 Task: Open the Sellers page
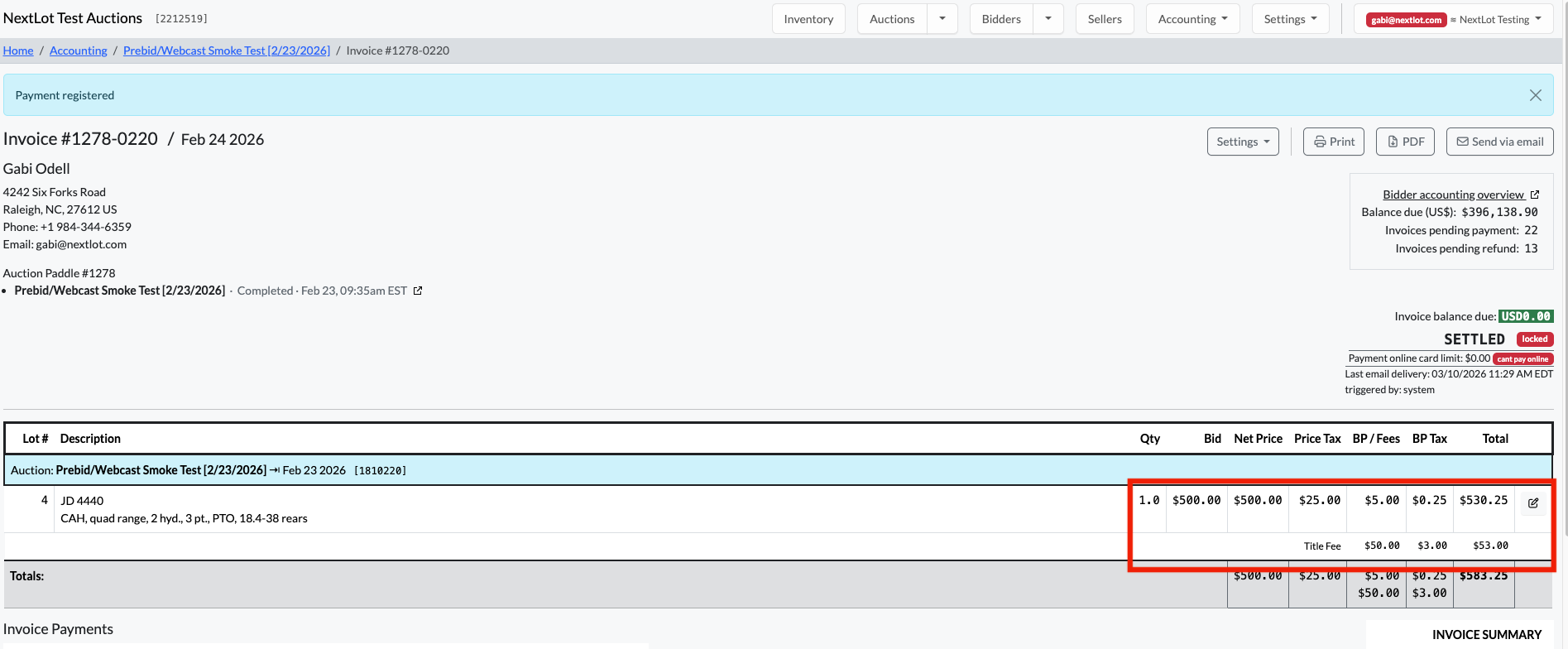pyautogui.click(x=1105, y=19)
